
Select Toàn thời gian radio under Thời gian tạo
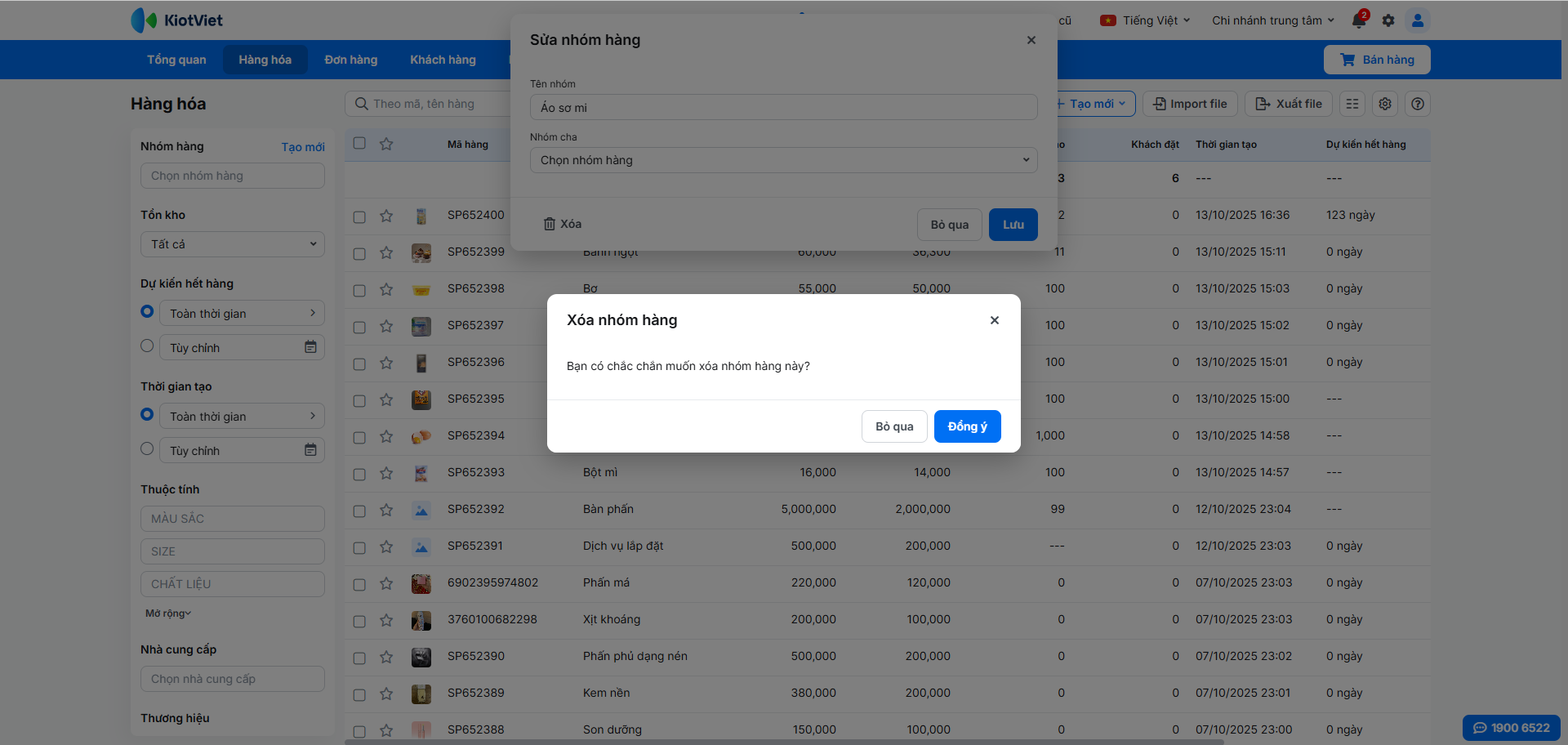click(147, 414)
